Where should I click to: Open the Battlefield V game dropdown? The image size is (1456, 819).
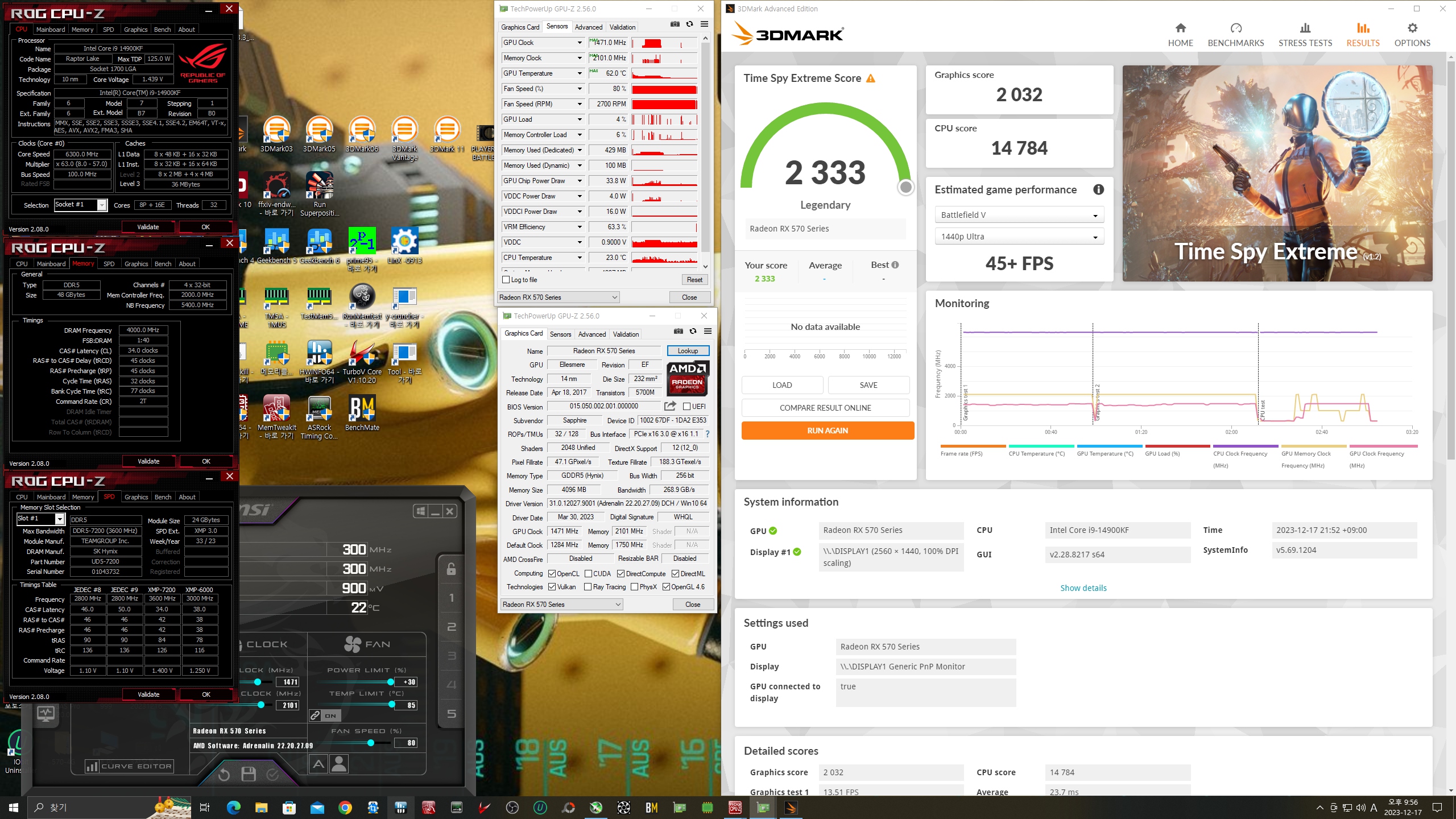(1019, 215)
